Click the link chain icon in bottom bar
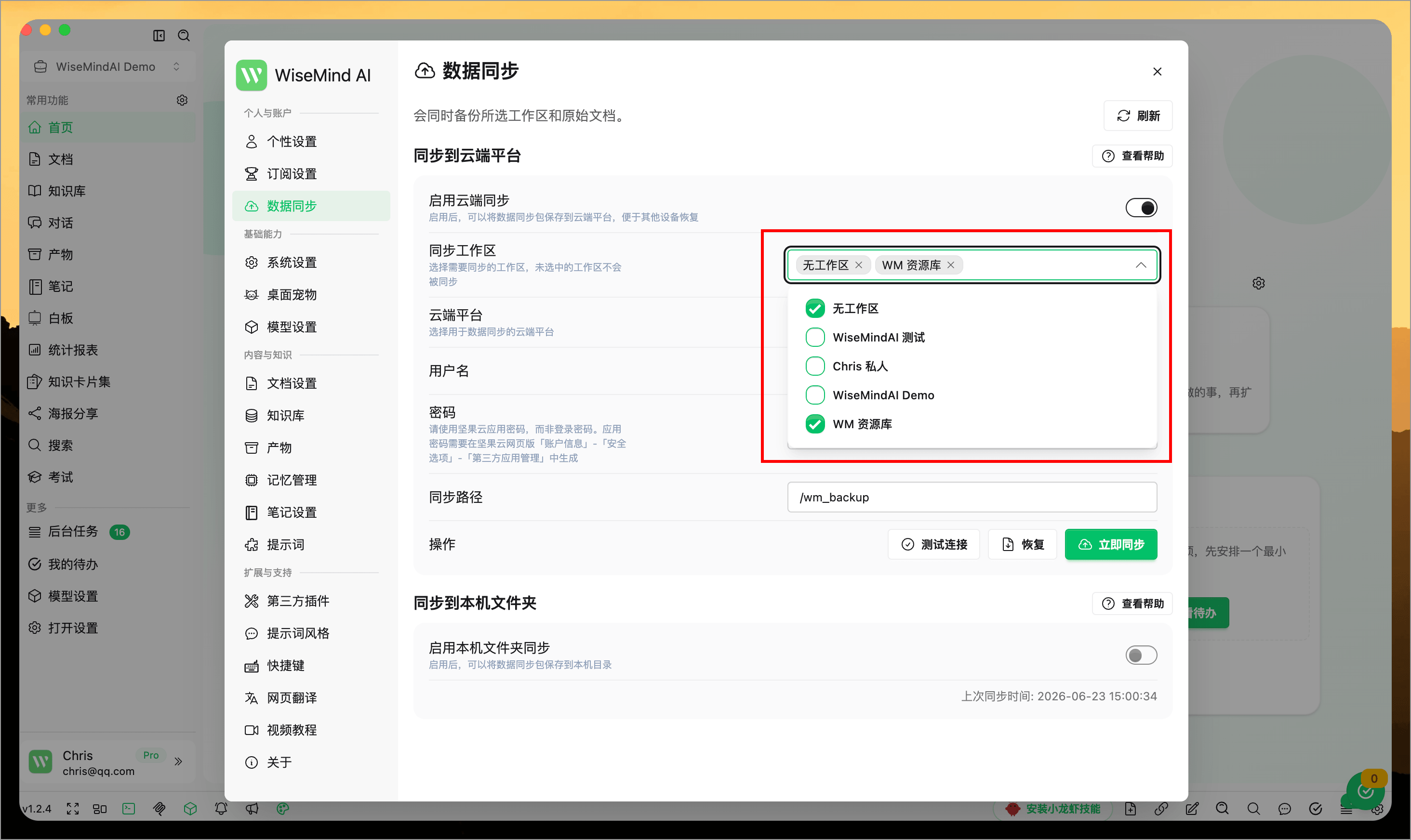This screenshot has height=840, width=1411. click(x=1161, y=809)
